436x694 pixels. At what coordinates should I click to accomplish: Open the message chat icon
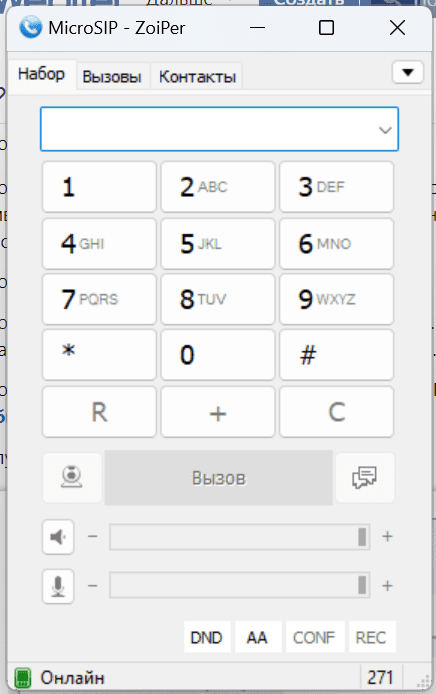[365, 477]
